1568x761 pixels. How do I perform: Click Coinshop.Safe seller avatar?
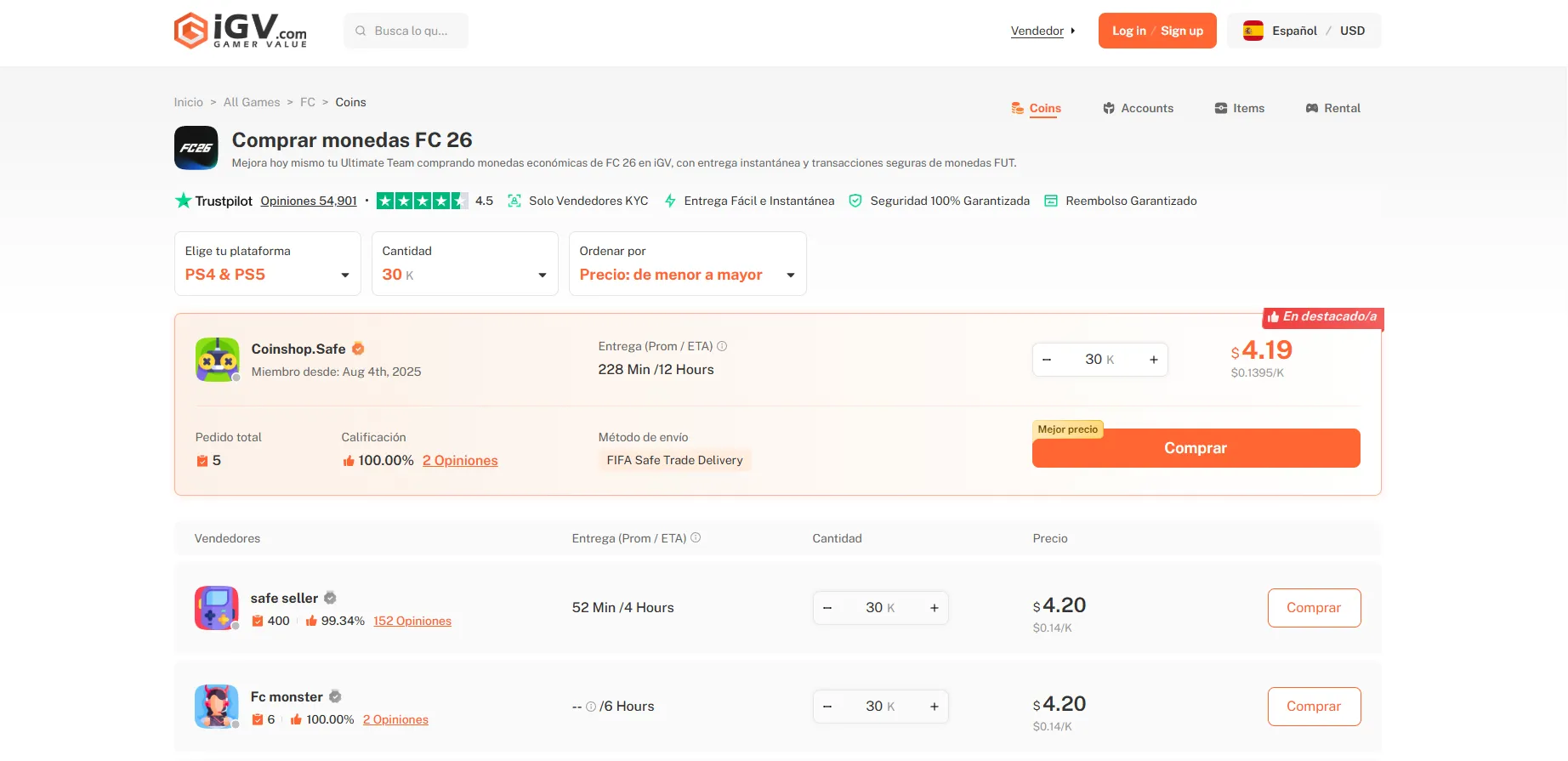pyautogui.click(x=218, y=360)
